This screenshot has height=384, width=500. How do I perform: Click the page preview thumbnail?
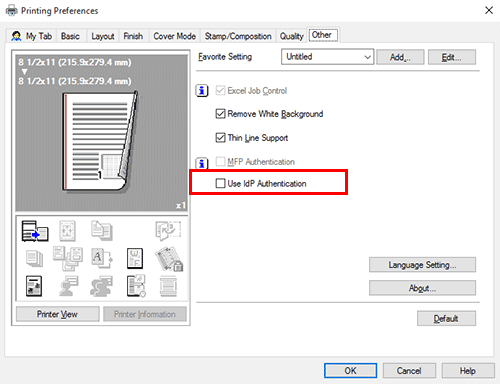coord(100,141)
